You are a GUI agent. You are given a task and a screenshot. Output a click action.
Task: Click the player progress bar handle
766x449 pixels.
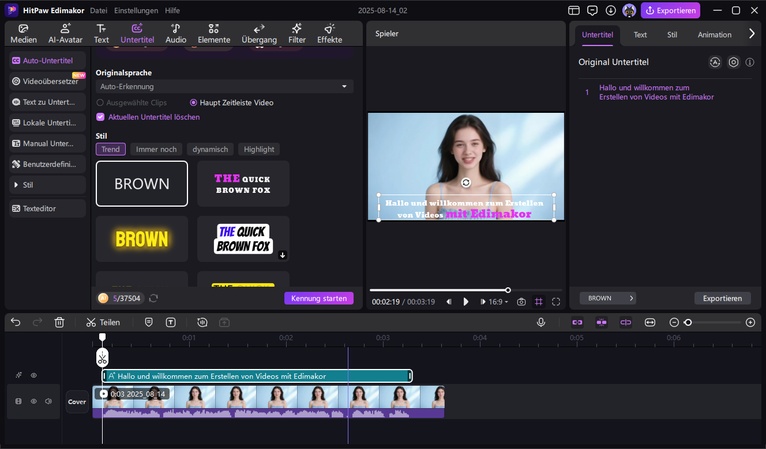(x=508, y=290)
